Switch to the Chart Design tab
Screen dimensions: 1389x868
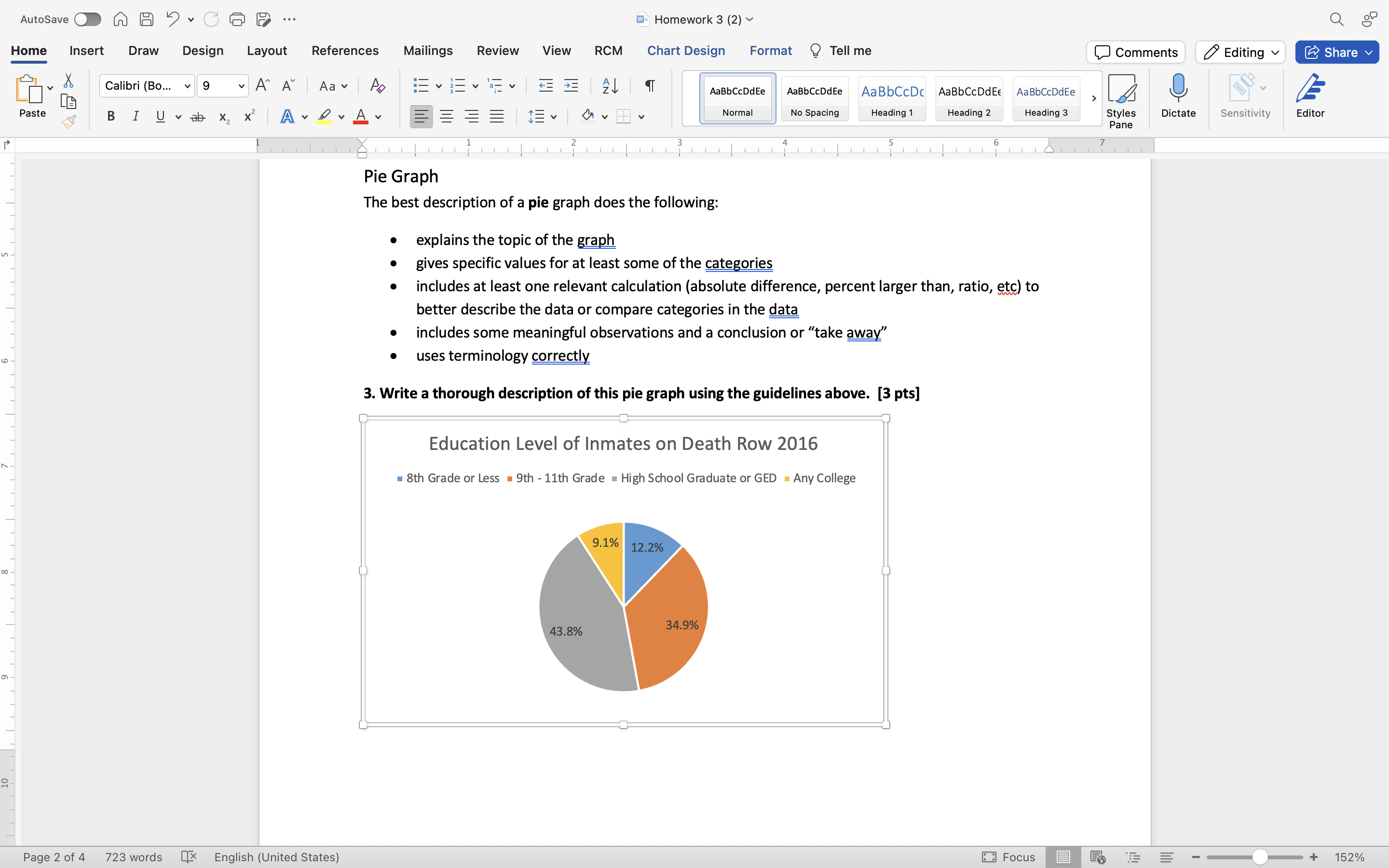click(686, 51)
